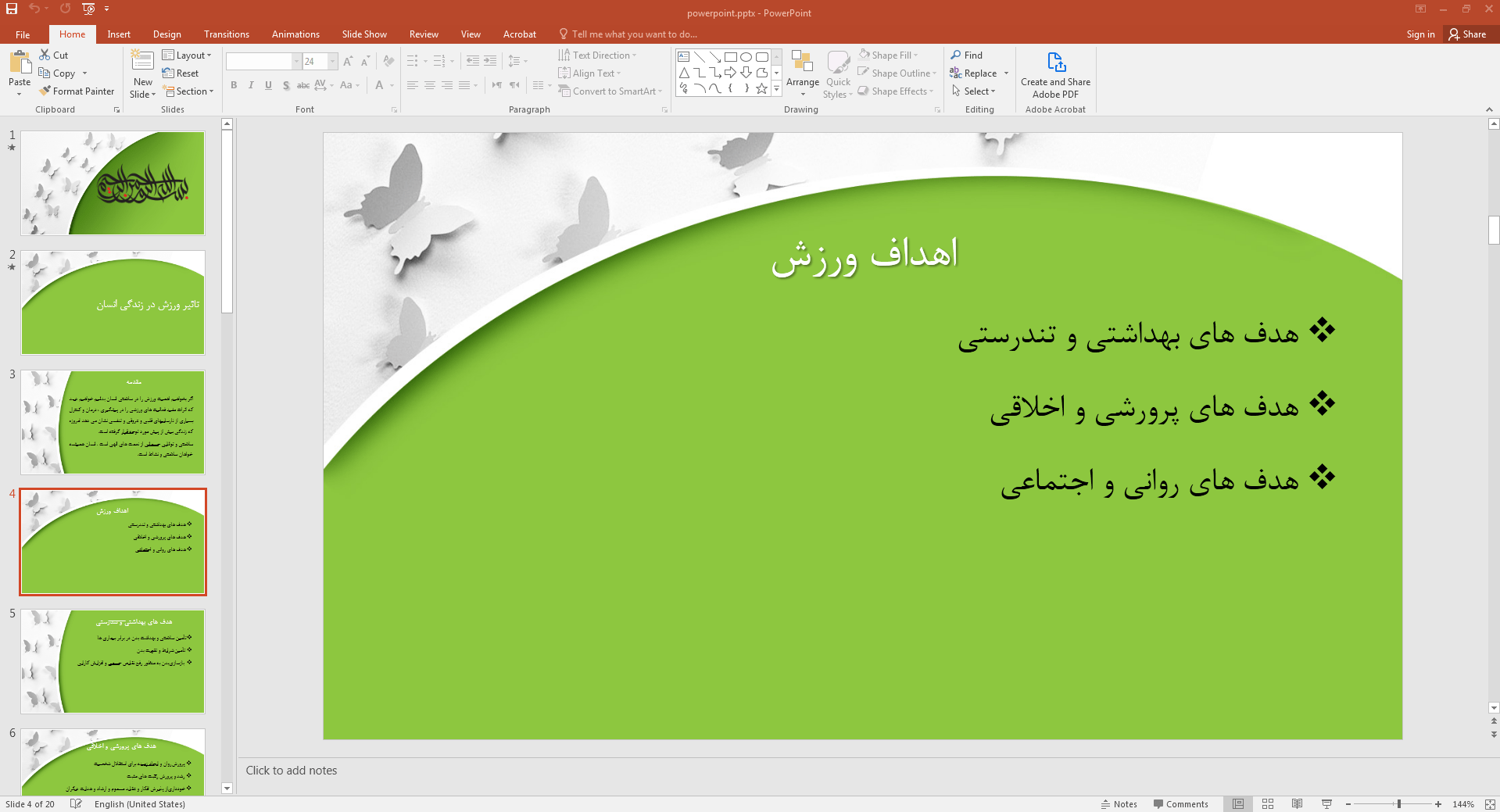Open the Select dropdown in Editing group
Screen dimensions: 1500x812
[x=973, y=91]
